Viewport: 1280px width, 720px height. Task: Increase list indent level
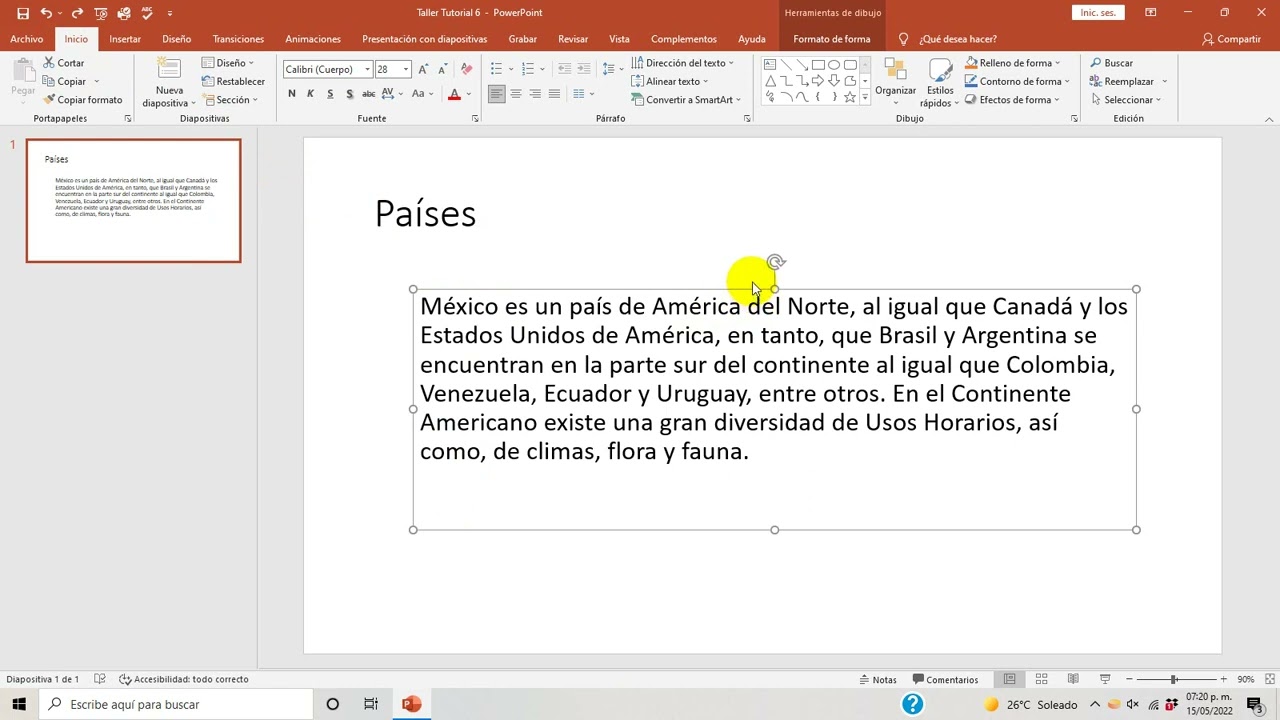click(x=584, y=69)
